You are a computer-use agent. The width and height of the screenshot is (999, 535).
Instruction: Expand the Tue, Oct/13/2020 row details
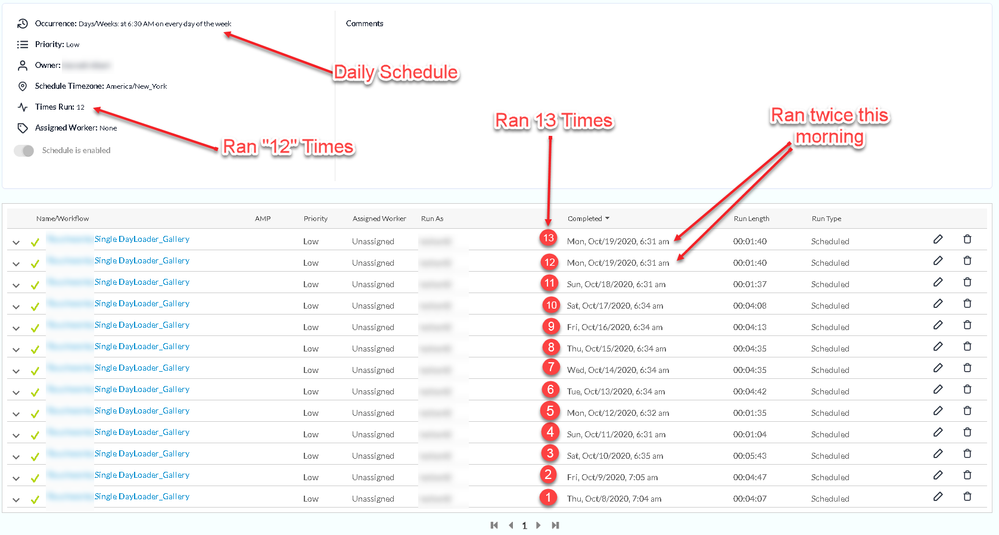(x=16, y=392)
